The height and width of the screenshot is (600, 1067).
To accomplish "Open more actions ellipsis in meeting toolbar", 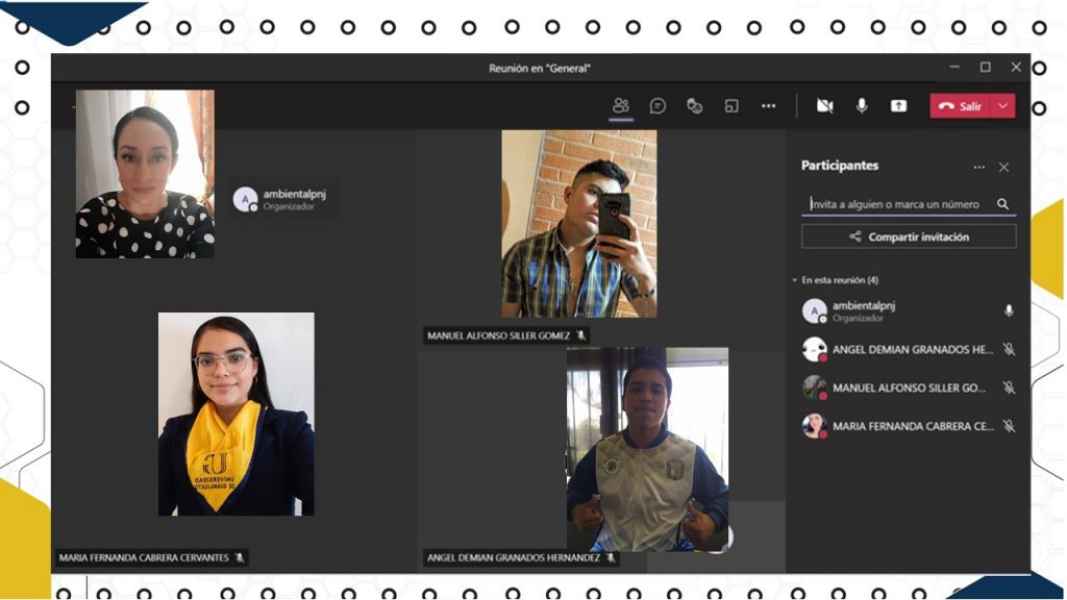I will 768,106.
